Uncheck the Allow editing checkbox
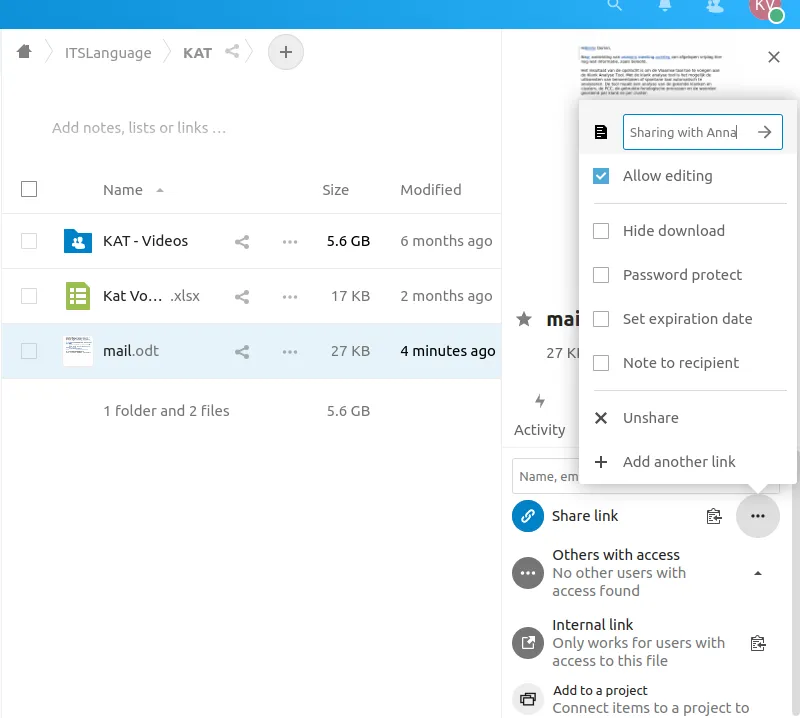Image resolution: width=800 pixels, height=718 pixels. point(601,176)
